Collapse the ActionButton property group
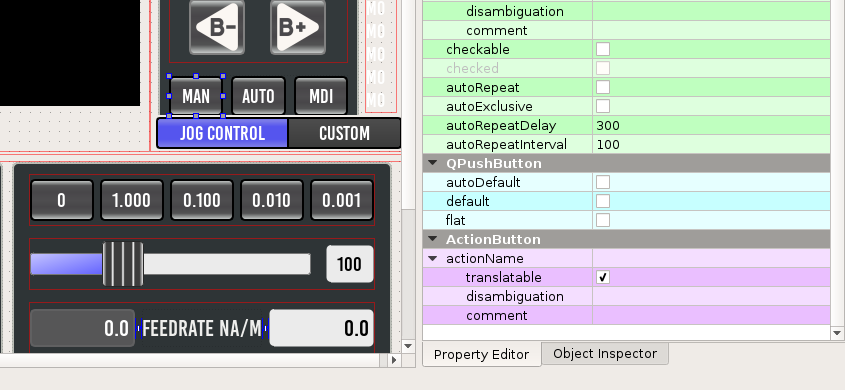The image size is (845, 390). 432,239
